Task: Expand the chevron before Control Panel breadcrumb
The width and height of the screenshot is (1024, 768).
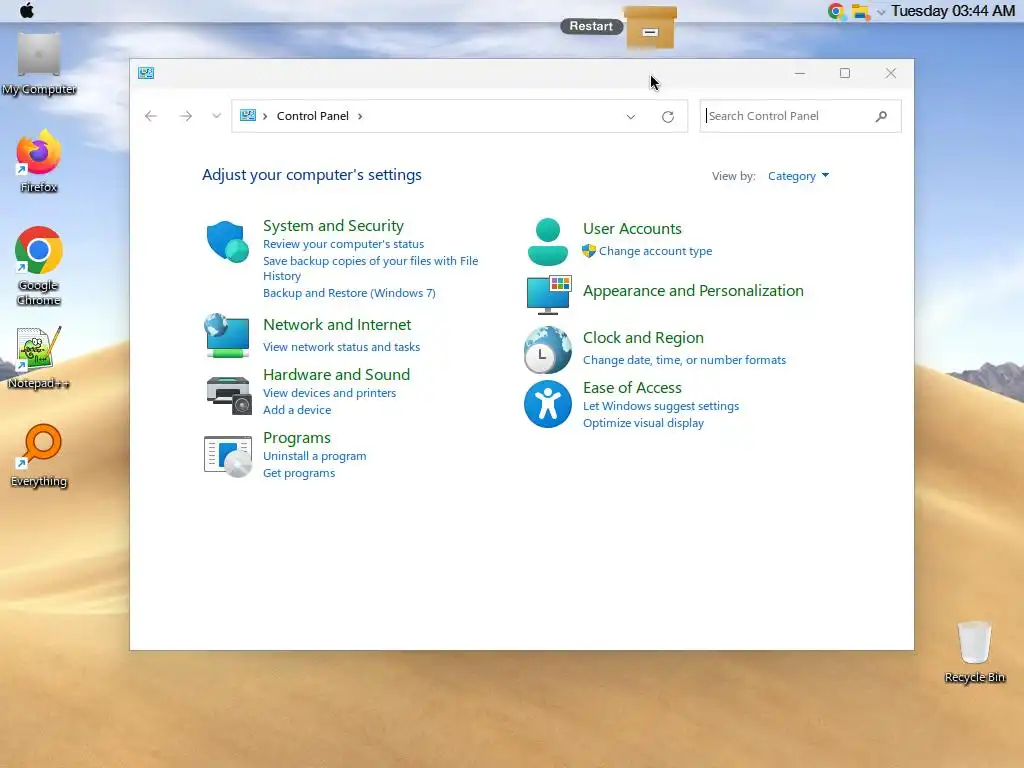Action: click(265, 116)
